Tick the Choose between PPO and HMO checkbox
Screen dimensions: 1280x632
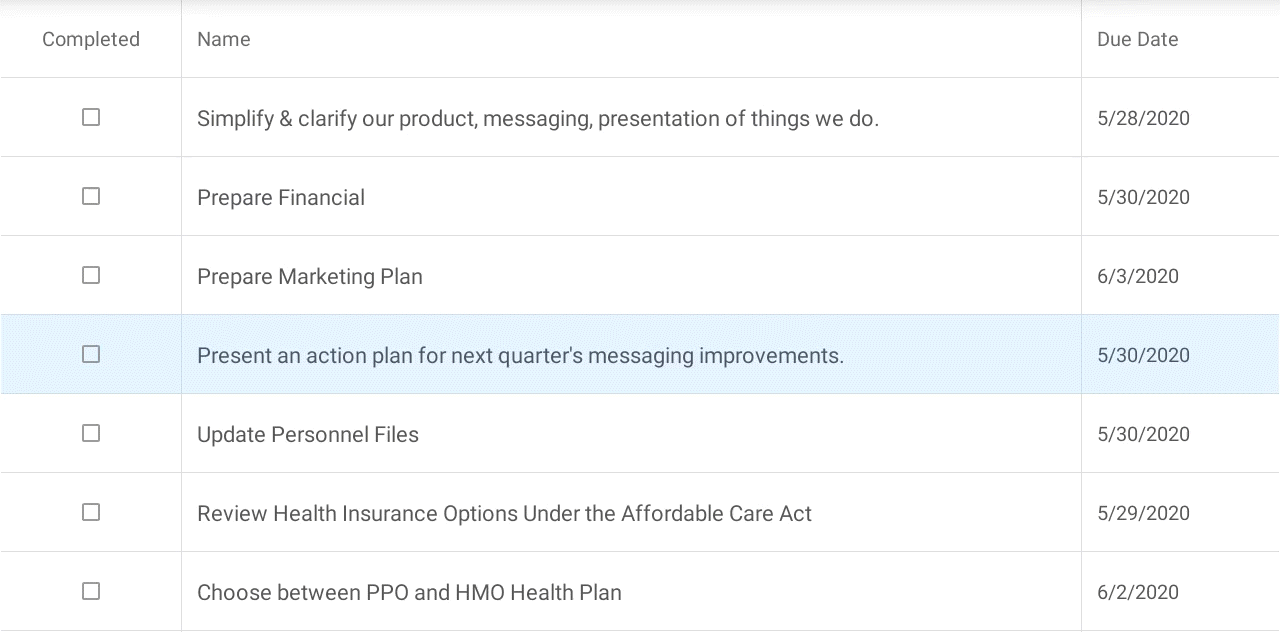[91, 591]
